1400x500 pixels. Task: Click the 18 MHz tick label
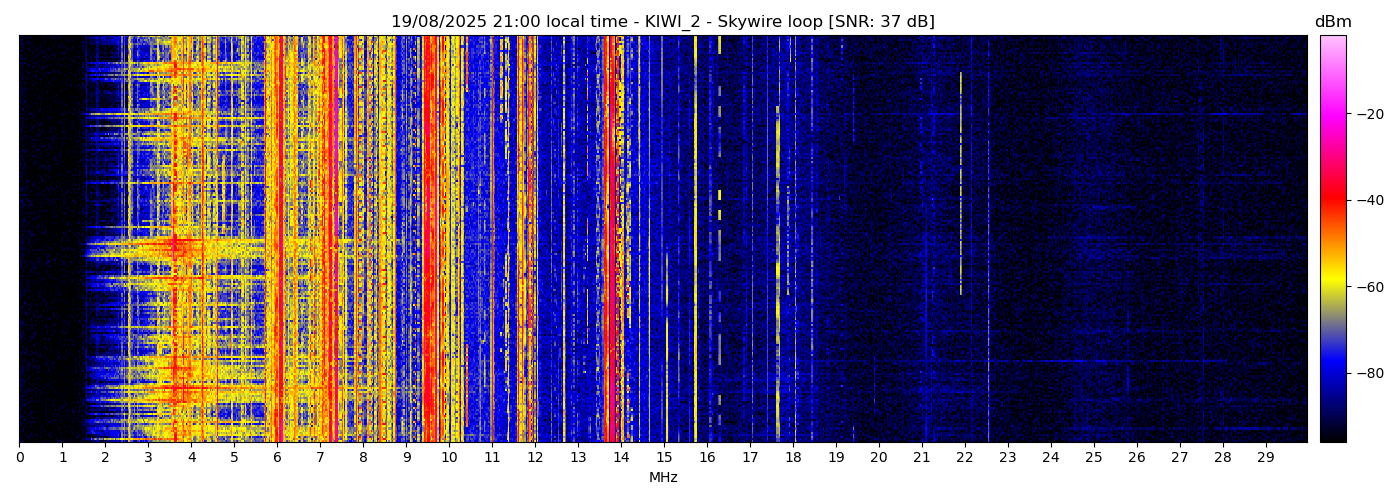[x=793, y=458]
